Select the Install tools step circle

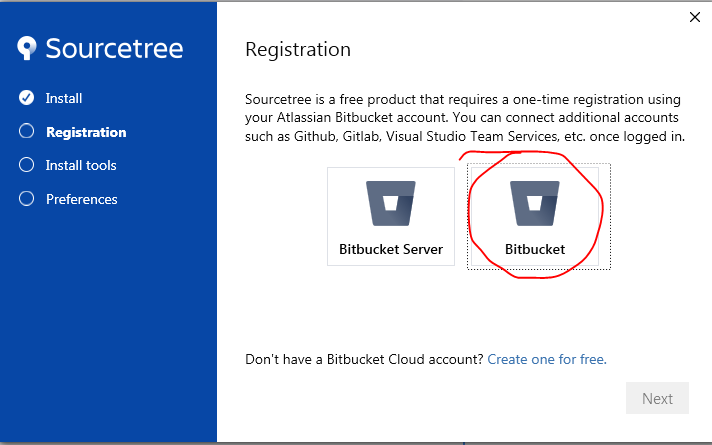[x=26, y=165]
